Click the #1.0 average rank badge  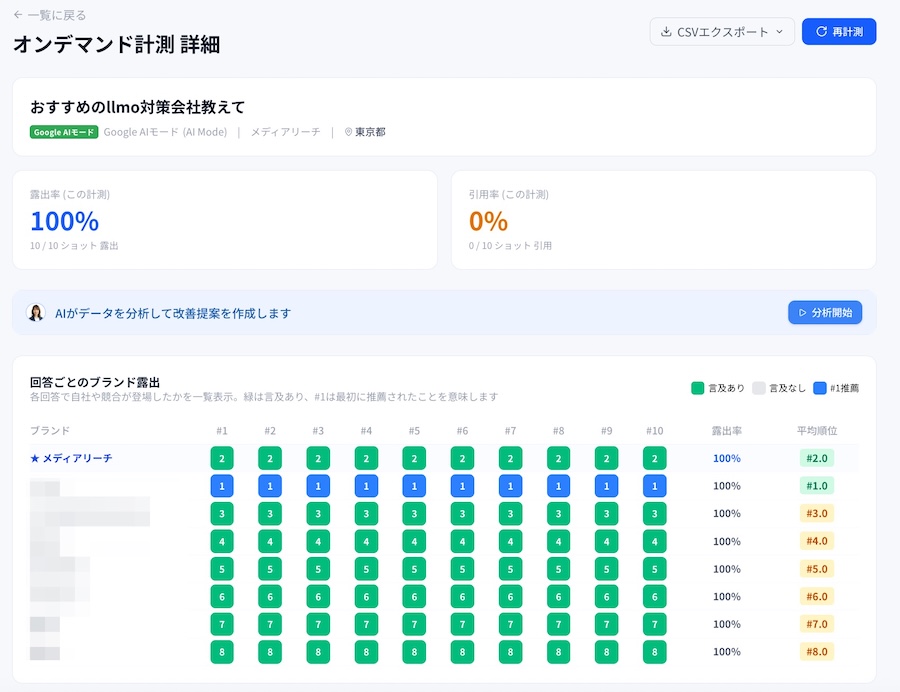(817, 486)
